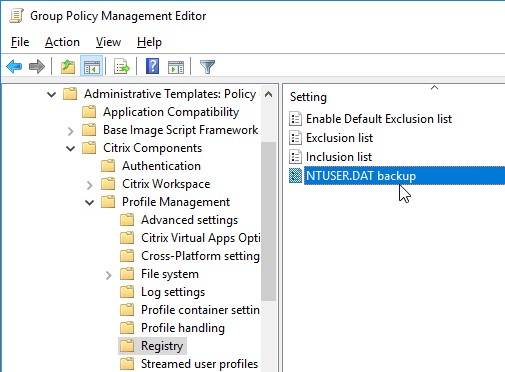Click the Citrix Components folder icon
The height and width of the screenshot is (372, 505).
[x=89, y=148]
